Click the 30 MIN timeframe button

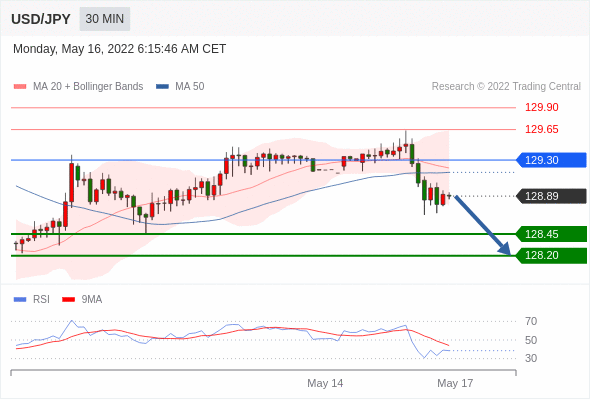tap(105, 19)
